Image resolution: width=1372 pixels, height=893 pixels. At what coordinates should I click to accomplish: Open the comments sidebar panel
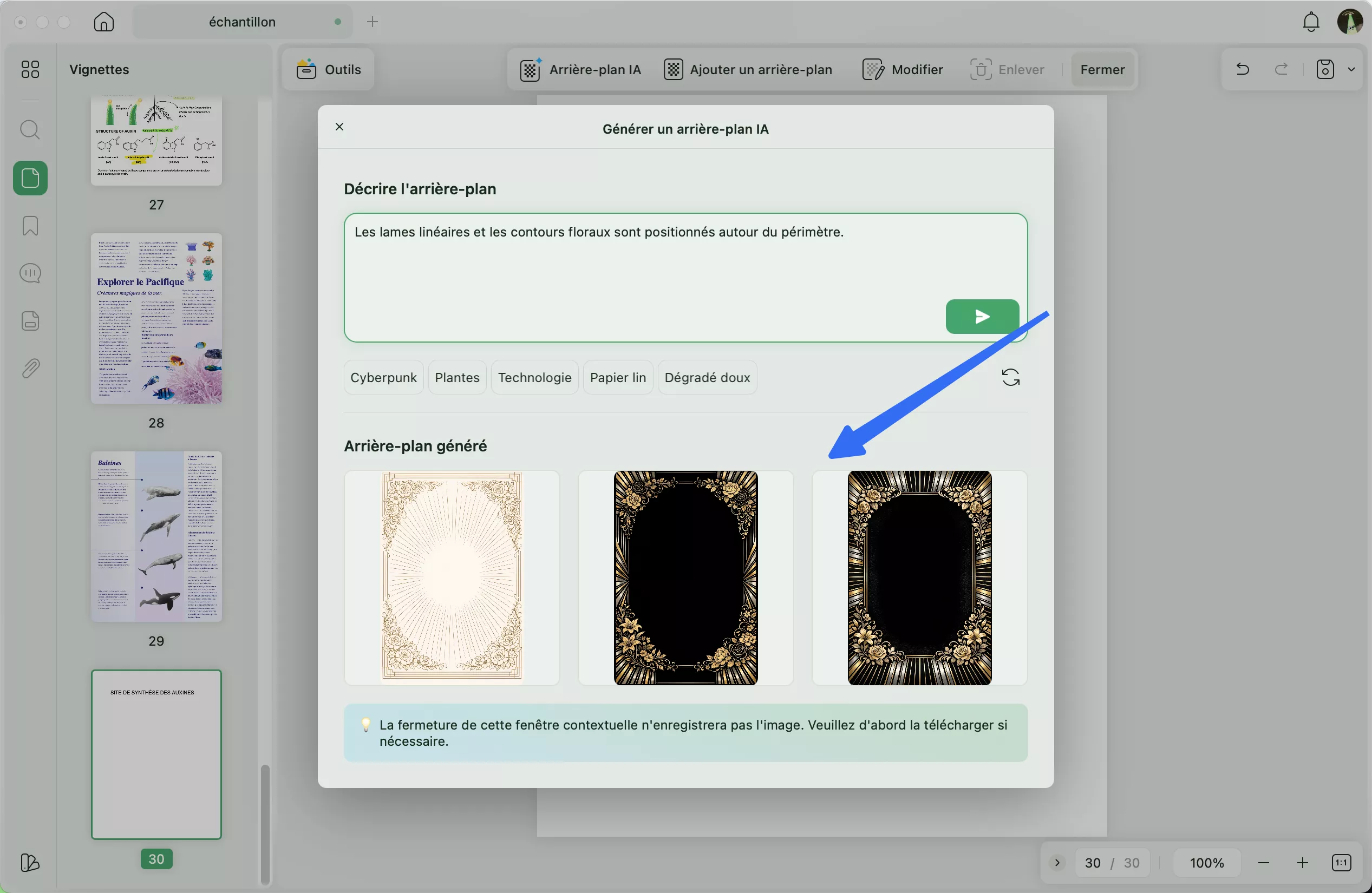[x=30, y=273]
